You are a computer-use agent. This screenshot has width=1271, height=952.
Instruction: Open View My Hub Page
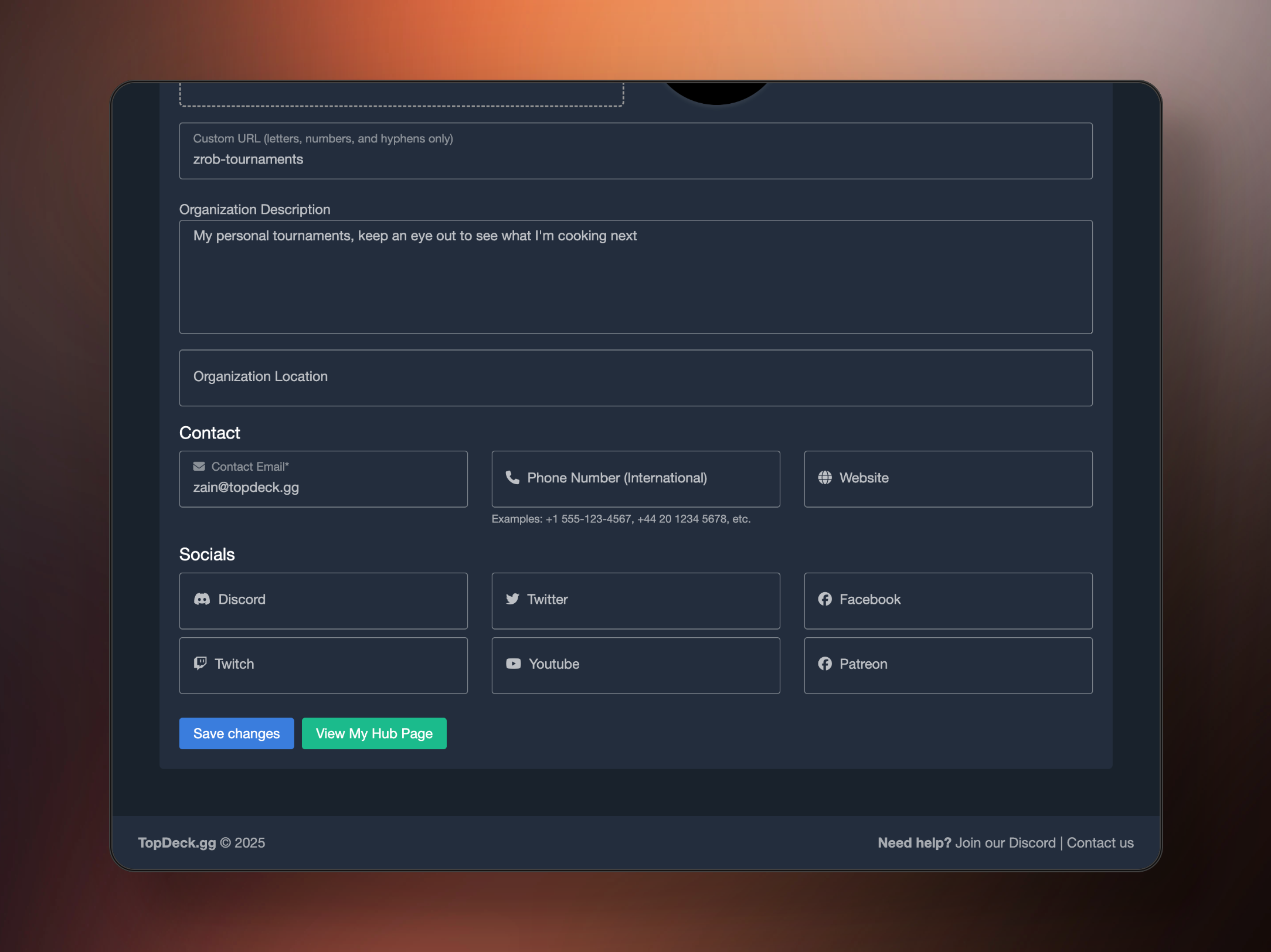coord(374,733)
